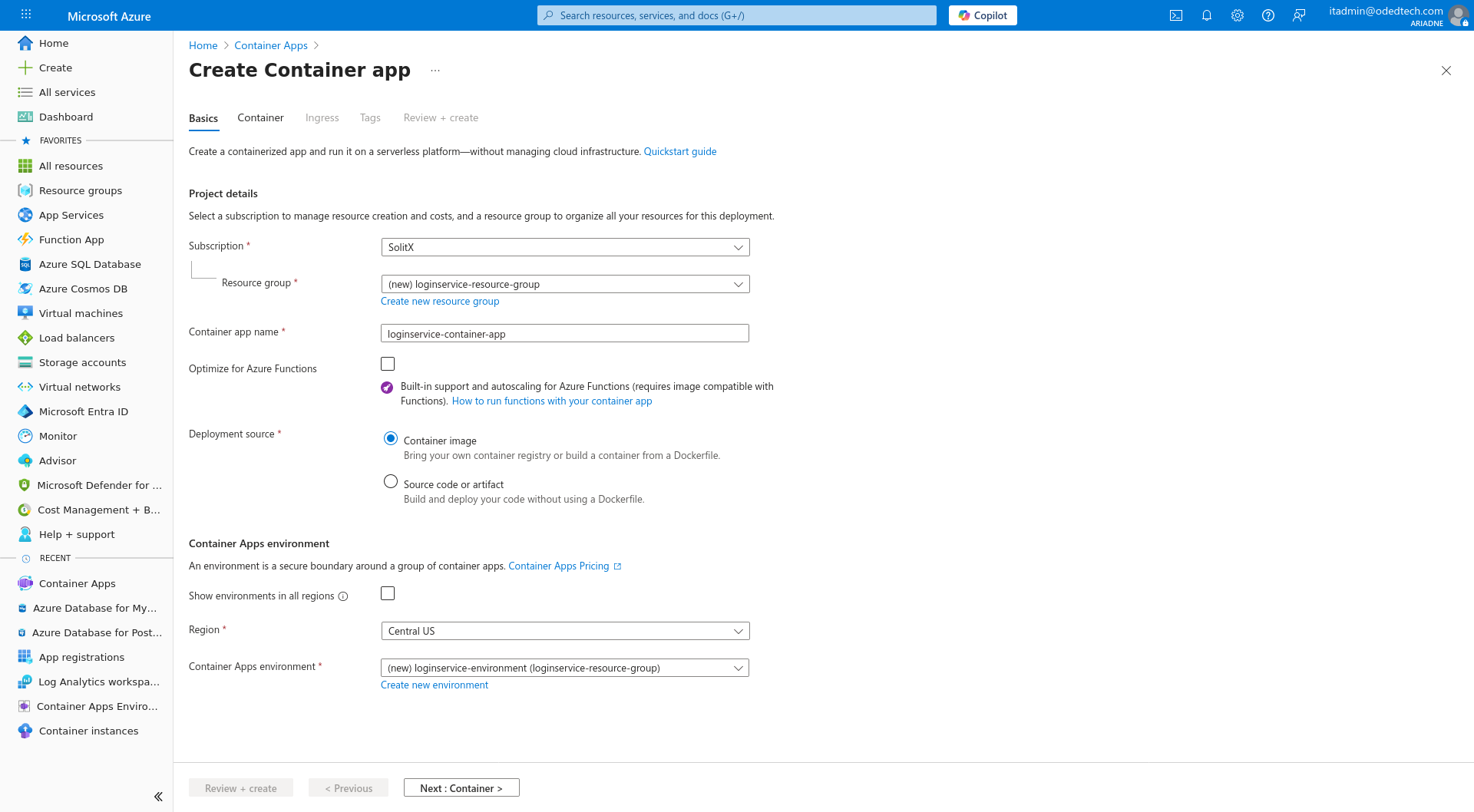The image size is (1474, 812).
Task: Open the feedback icon in header
Action: click(1299, 15)
